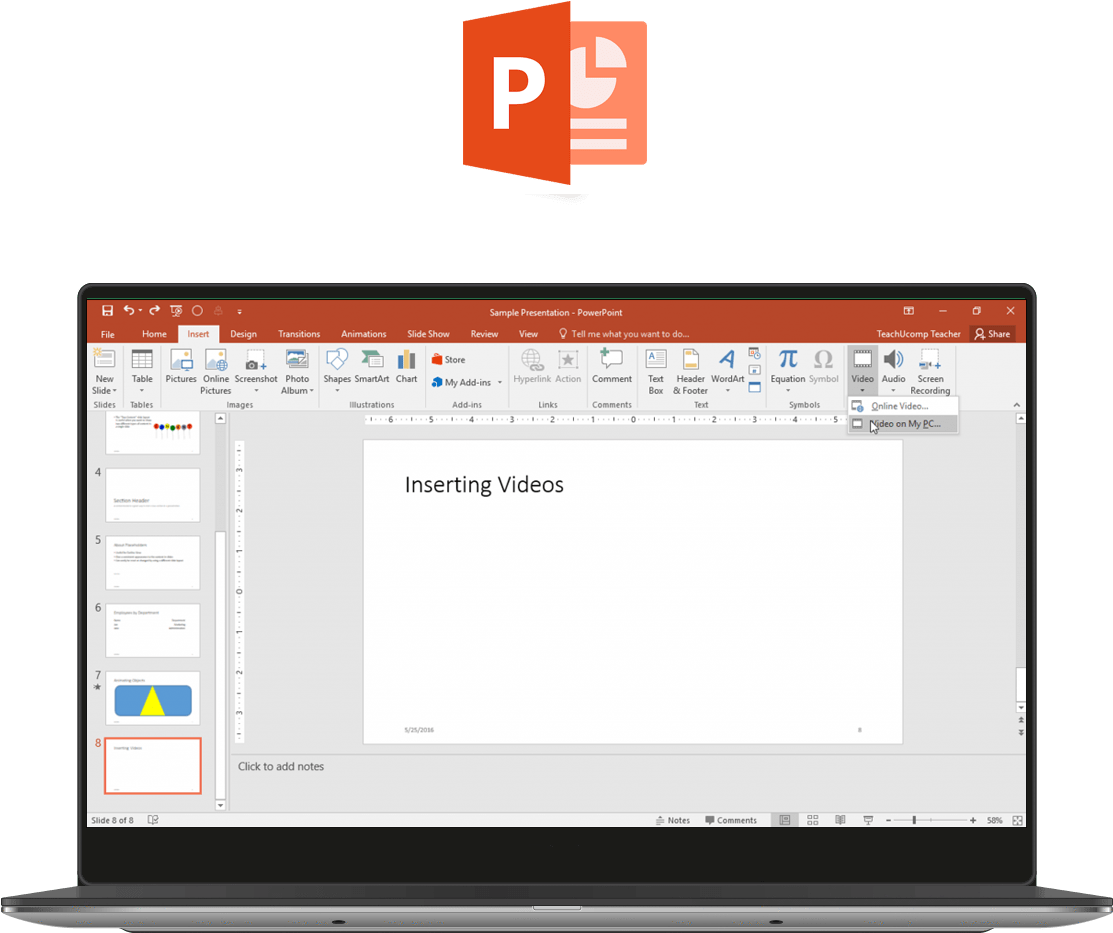Expand the New Slide dropdown arrow
The image size is (1113, 933).
click(105, 391)
